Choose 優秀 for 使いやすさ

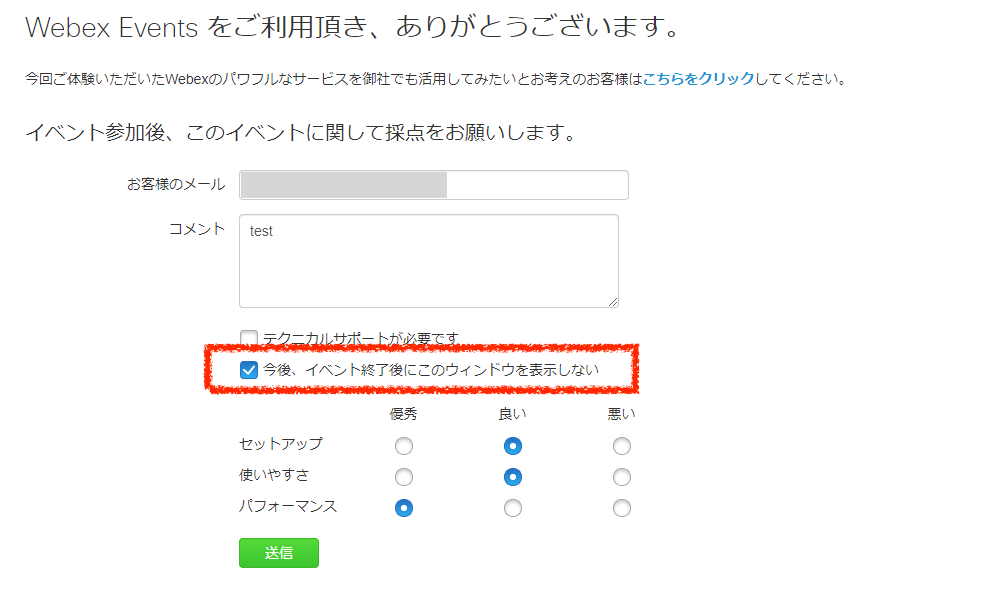pos(404,477)
